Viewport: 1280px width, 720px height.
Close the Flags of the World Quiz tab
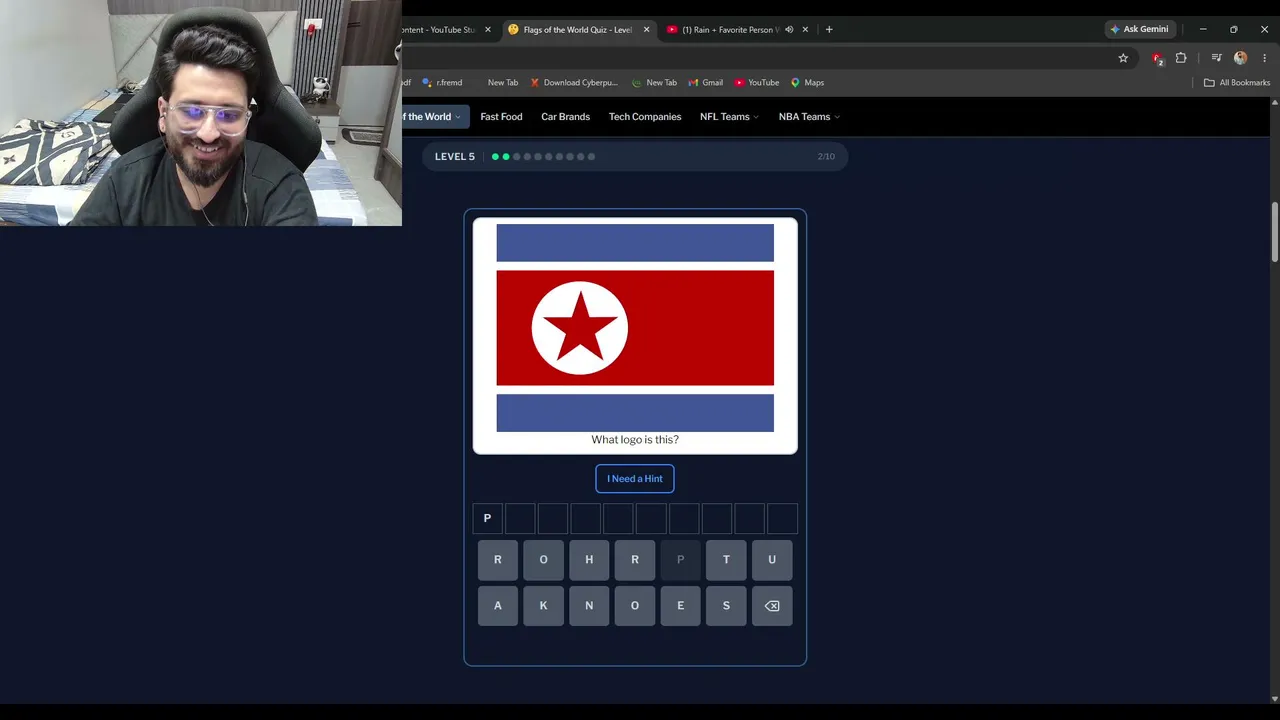[646, 30]
